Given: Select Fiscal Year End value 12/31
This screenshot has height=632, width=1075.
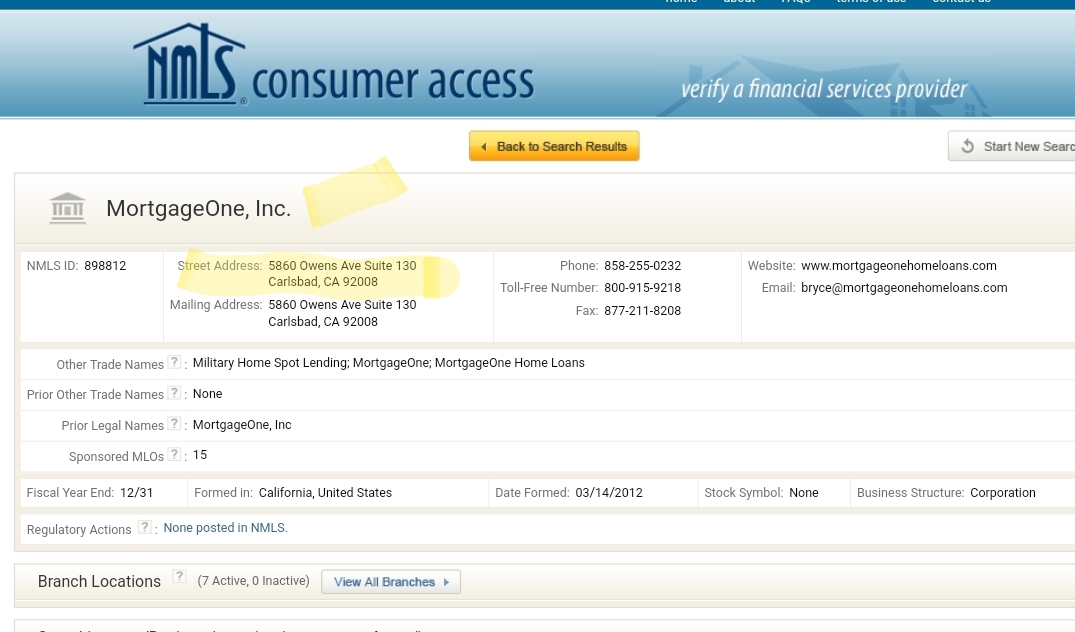Looking at the screenshot, I should point(136,493).
